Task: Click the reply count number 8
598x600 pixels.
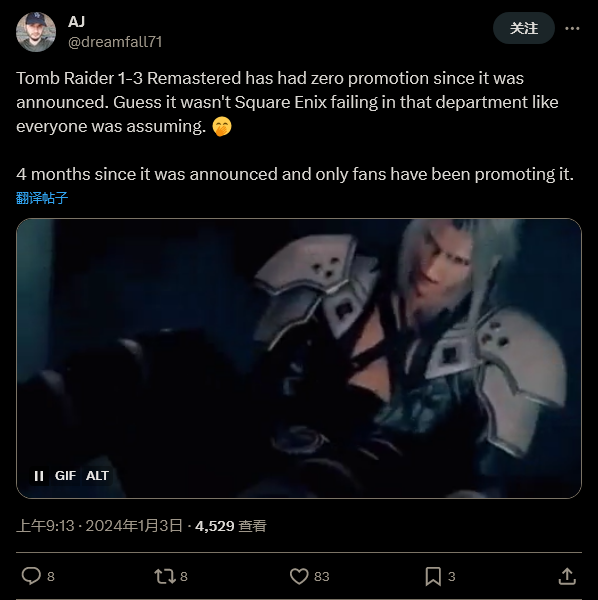Action: (x=51, y=576)
